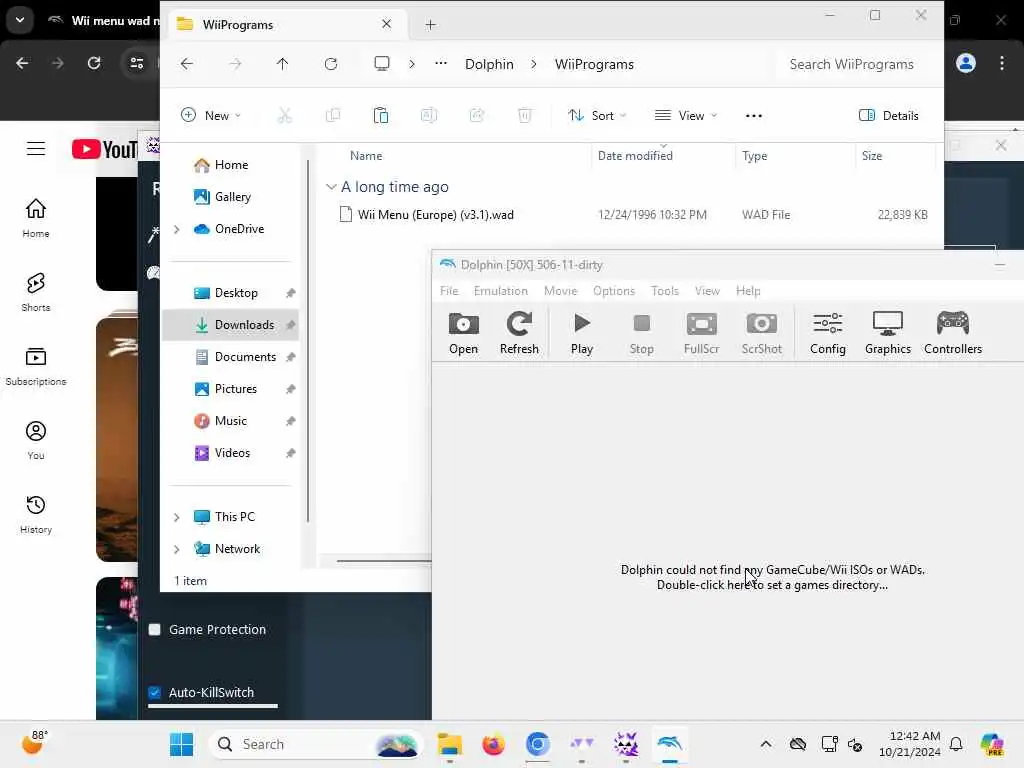Image resolution: width=1024 pixels, height=768 pixels.
Task: Open Home in Explorer sidebar
Action: (x=231, y=165)
